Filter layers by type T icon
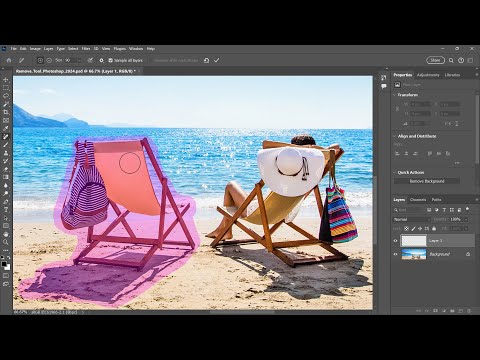 (x=444, y=210)
